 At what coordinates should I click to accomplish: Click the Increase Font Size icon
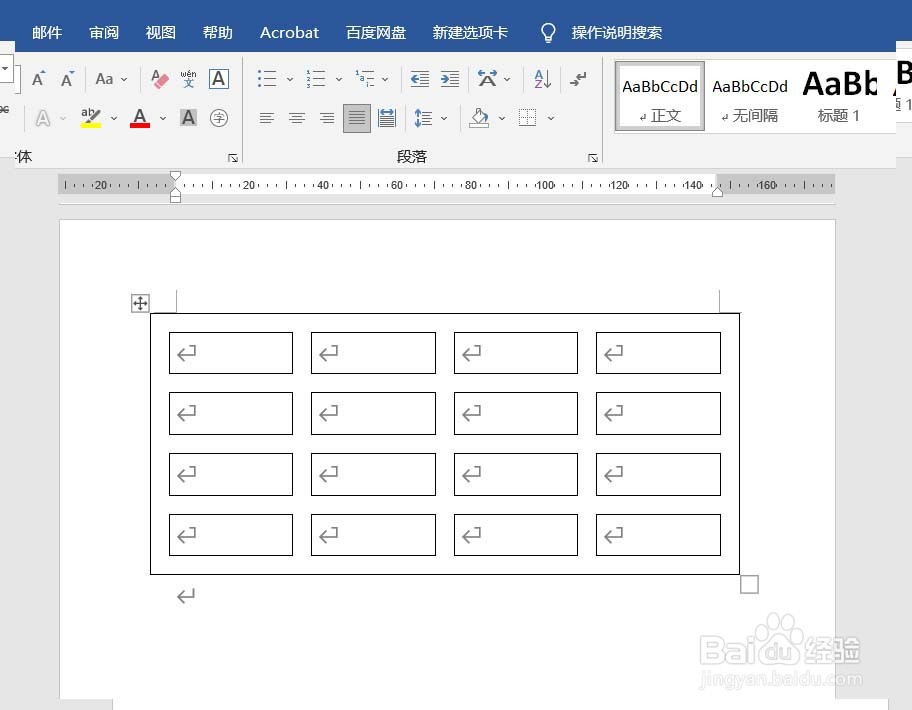[x=38, y=79]
